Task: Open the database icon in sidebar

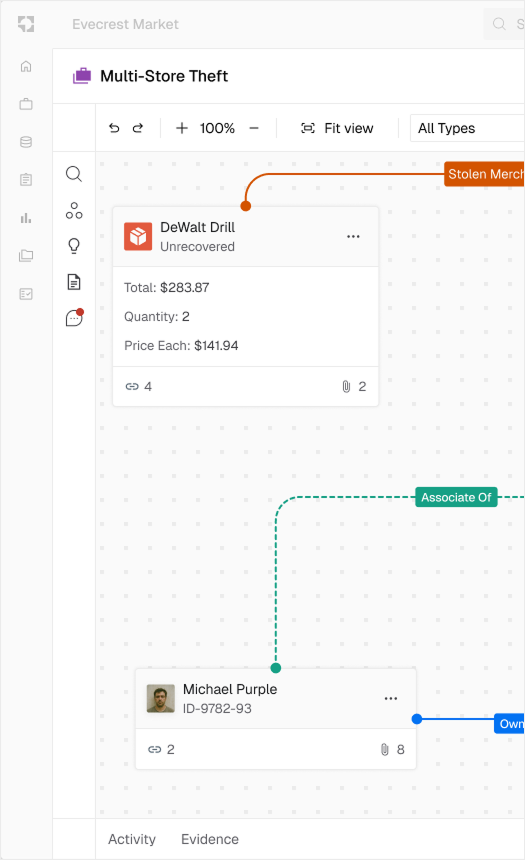Action: [x=26, y=142]
